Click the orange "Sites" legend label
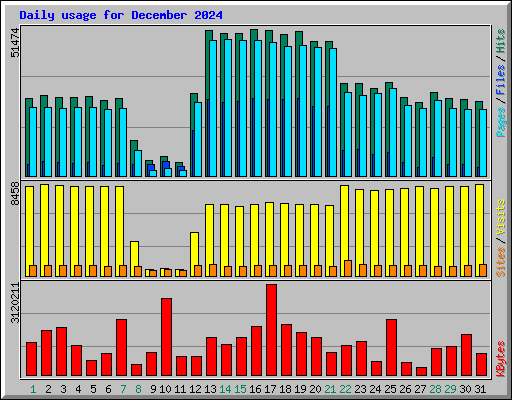Viewport: 512px width, 400px height. 500,262
